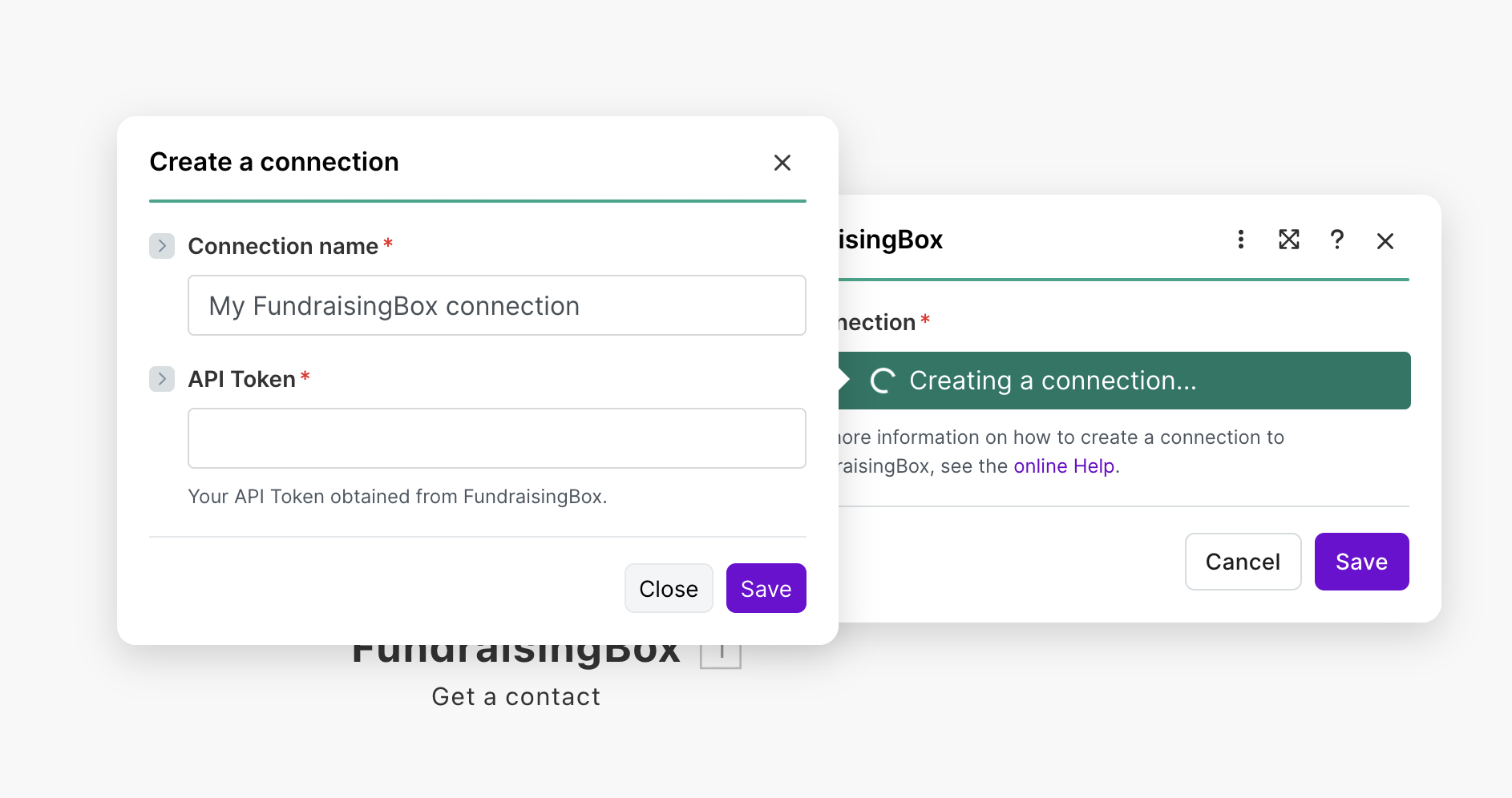
Task: Click Save beside the Cancel button
Action: 1361,562
